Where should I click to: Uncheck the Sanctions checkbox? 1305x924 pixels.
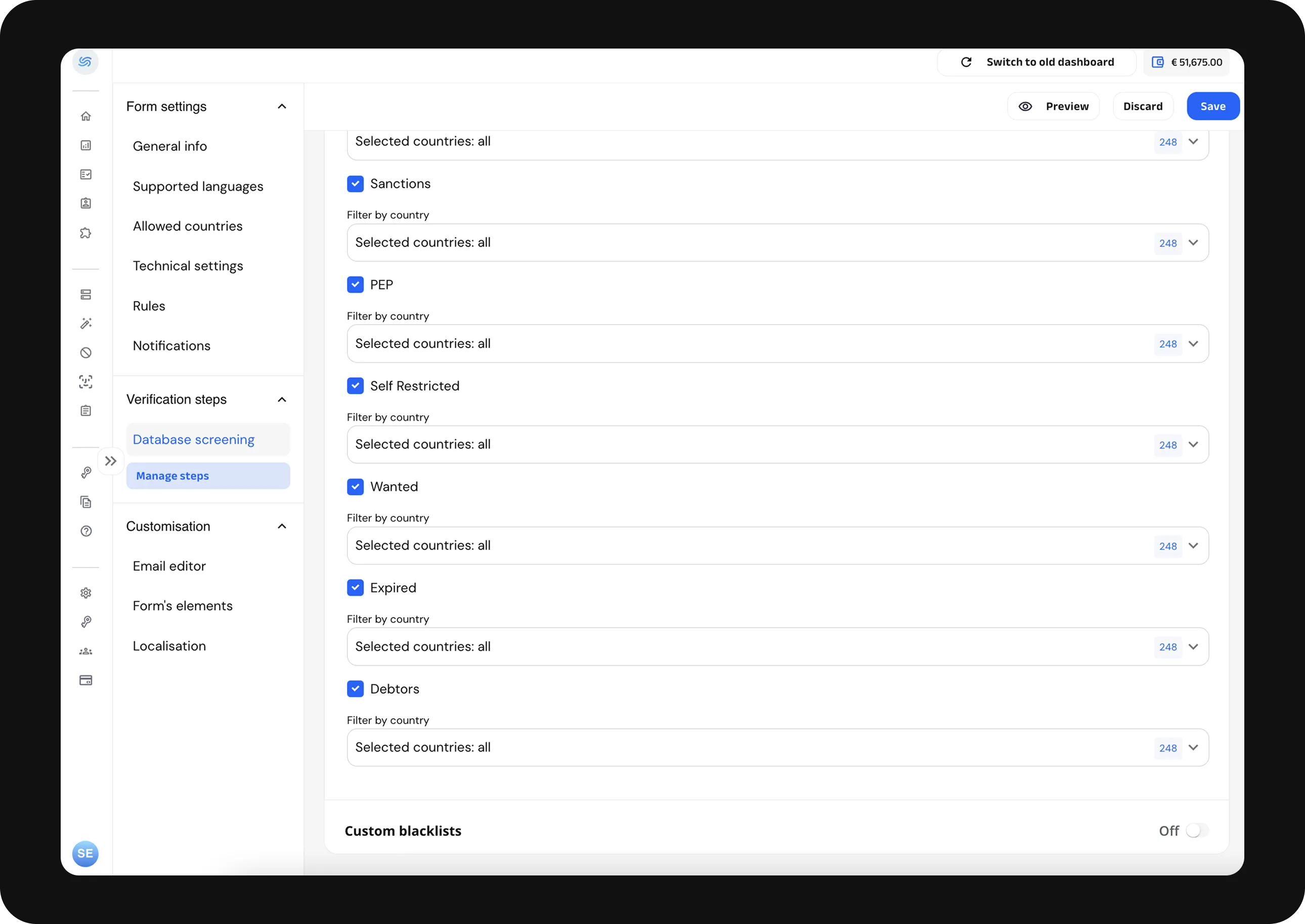click(355, 184)
